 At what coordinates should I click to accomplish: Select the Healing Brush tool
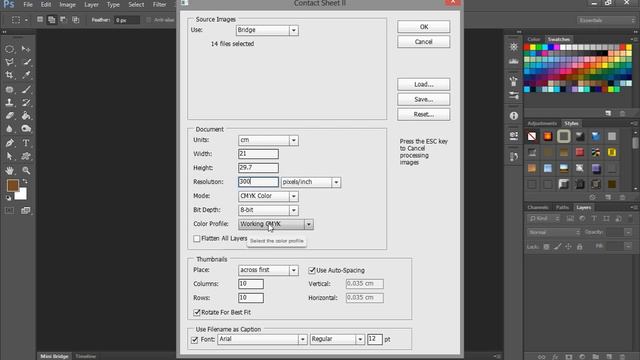pyautogui.click(x=9, y=89)
